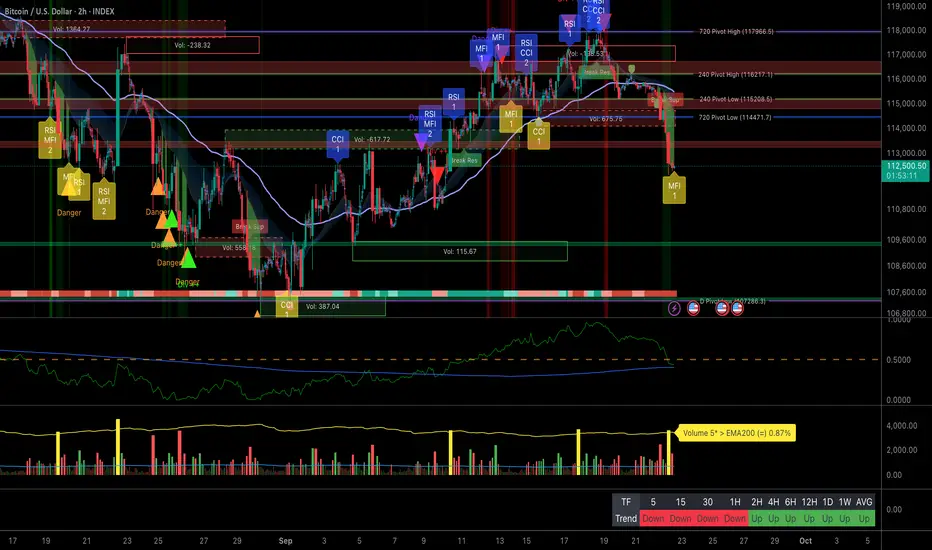The width and height of the screenshot is (932, 550).
Task: Select the blue CCI 1 signal label
Action: click(338, 144)
